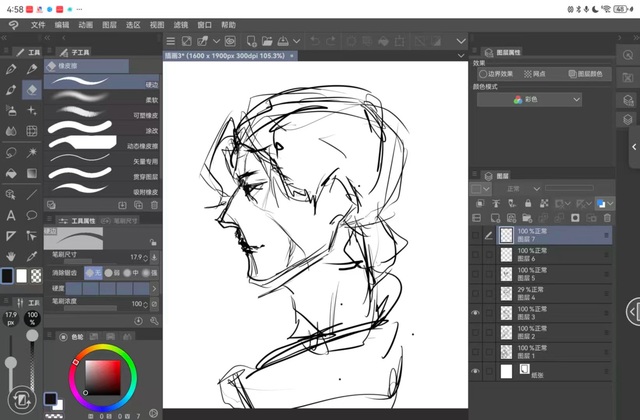Screen dimensions: 640x420
Task: Open the 图层 menu in menu bar
Action: tap(110, 24)
